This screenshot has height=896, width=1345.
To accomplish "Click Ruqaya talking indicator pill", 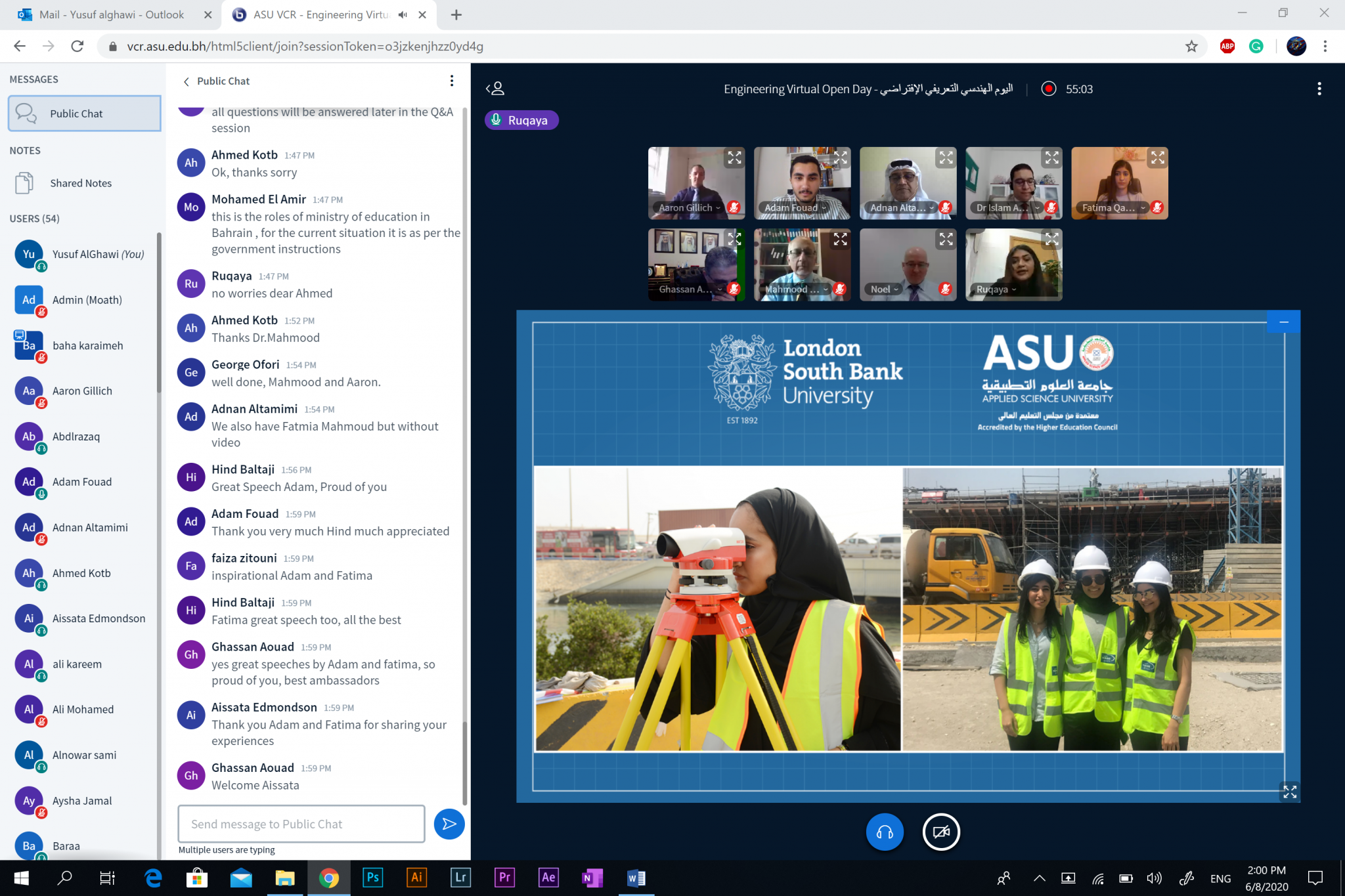I will [521, 120].
